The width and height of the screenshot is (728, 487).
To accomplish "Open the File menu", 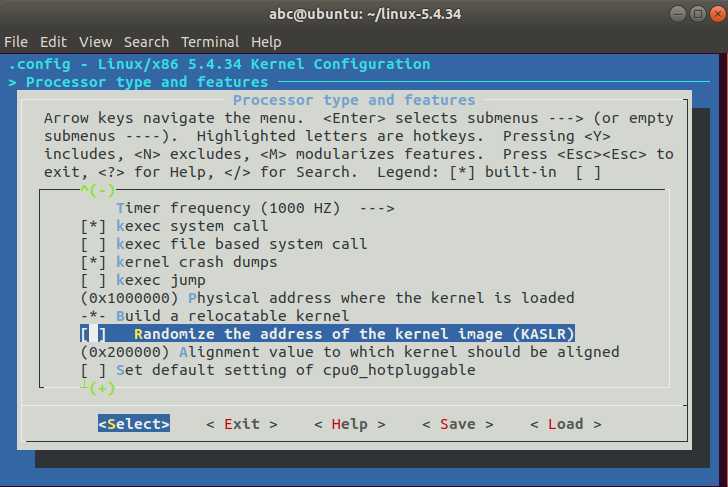I will click(x=16, y=42).
